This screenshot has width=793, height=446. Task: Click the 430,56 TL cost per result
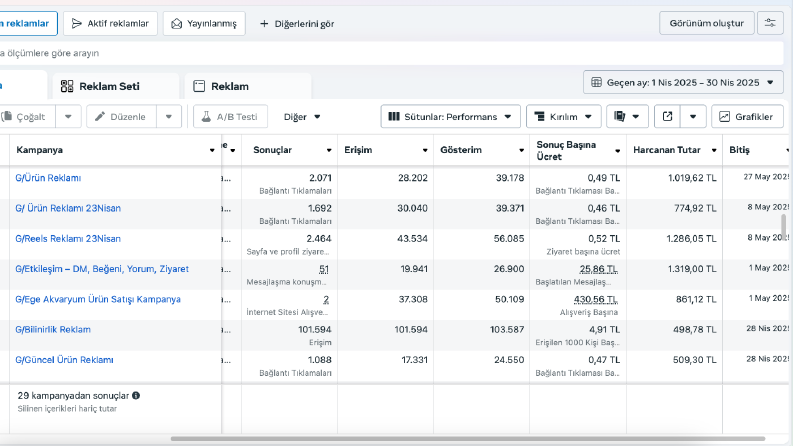coord(595,299)
